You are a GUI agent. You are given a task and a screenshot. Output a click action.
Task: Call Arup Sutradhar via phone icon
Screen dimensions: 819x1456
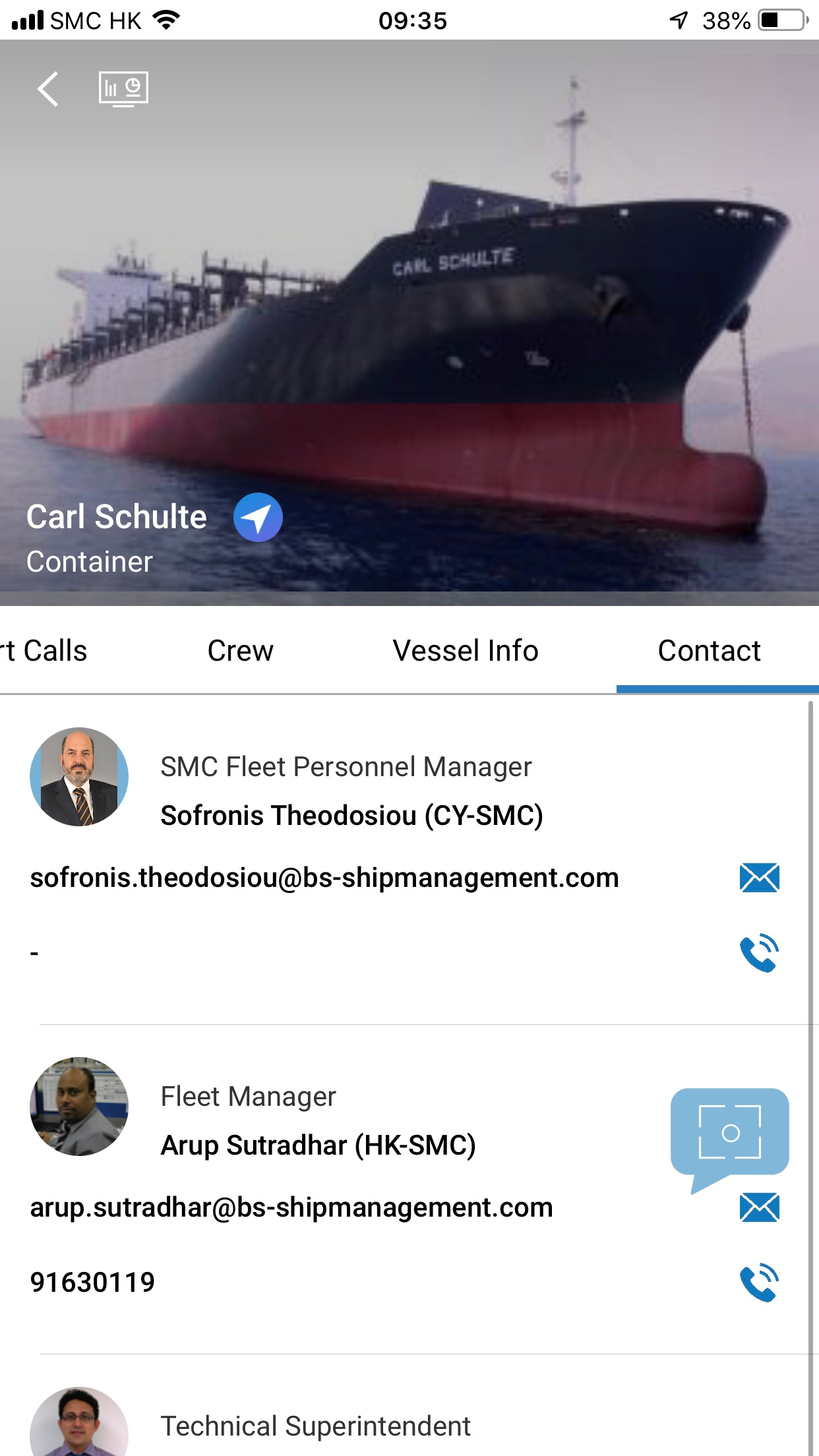click(x=759, y=1283)
